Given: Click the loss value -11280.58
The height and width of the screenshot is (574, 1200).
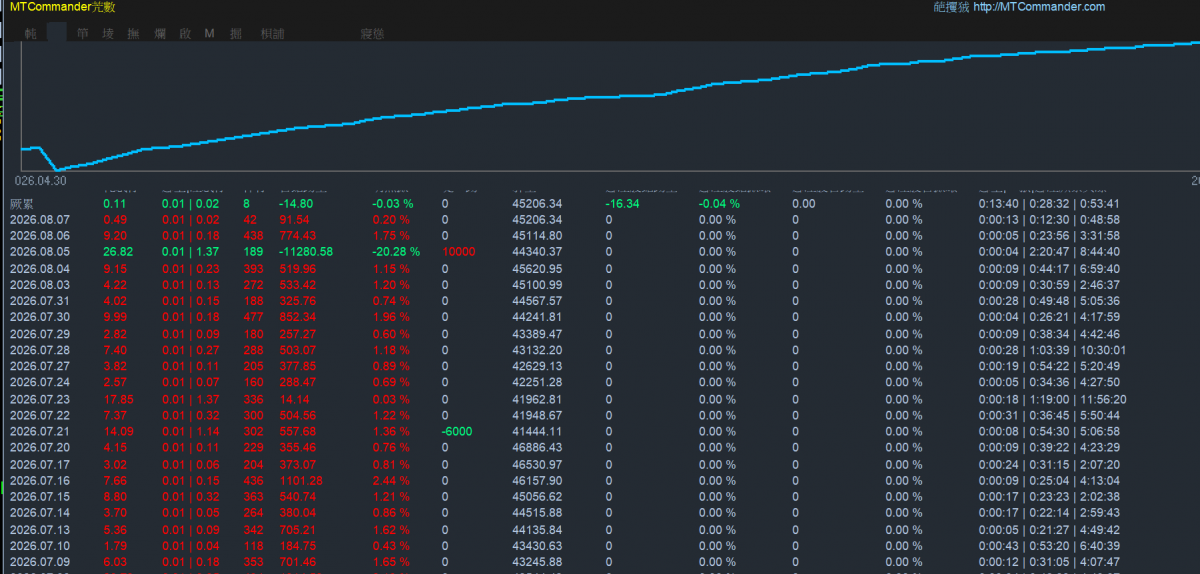Looking at the screenshot, I should click(306, 252).
